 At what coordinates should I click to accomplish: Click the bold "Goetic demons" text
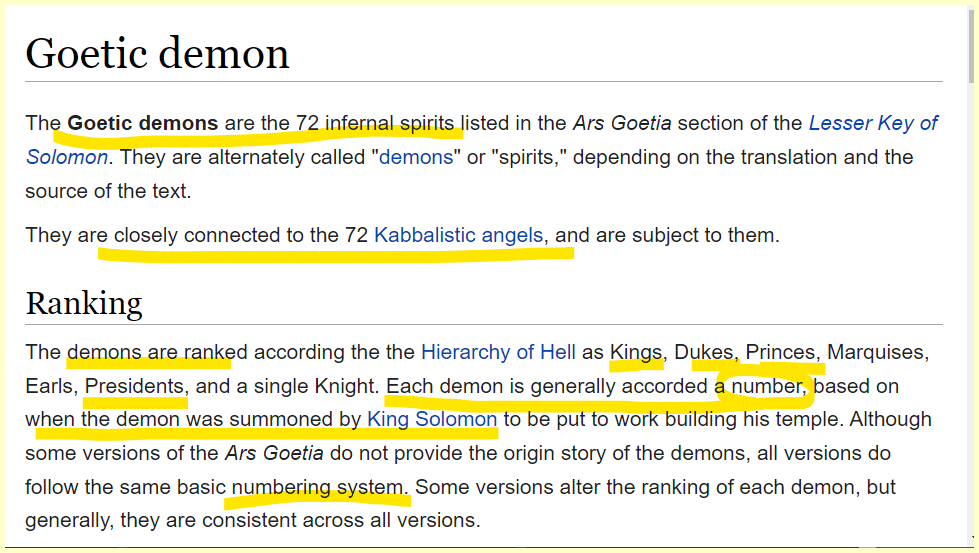click(142, 124)
